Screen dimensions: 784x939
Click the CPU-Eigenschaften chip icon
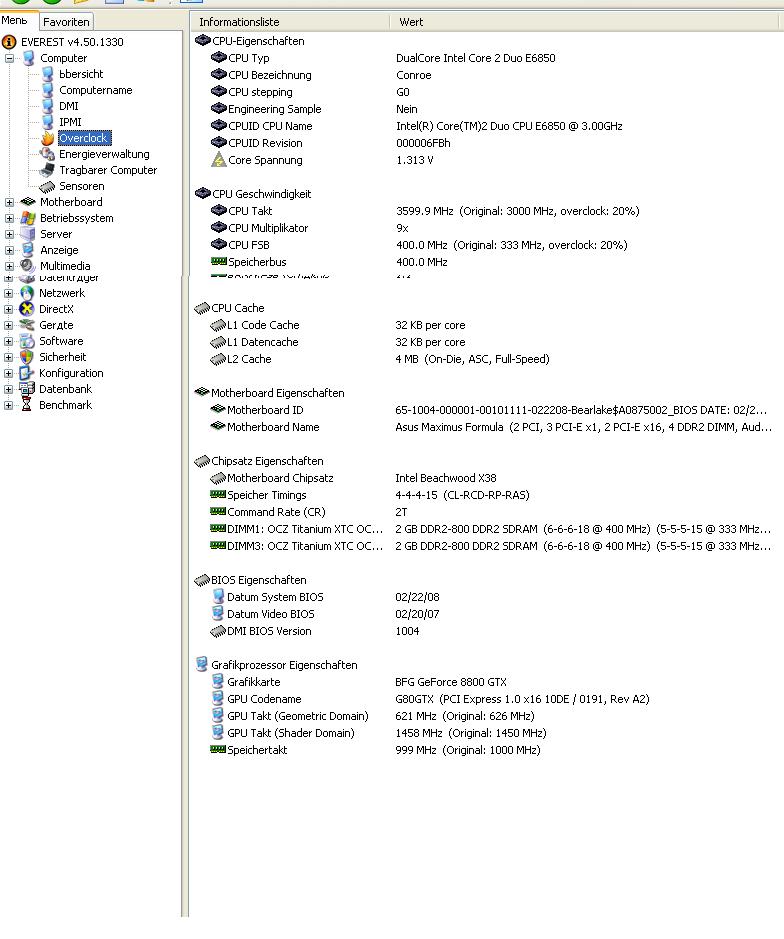[x=202, y=41]
